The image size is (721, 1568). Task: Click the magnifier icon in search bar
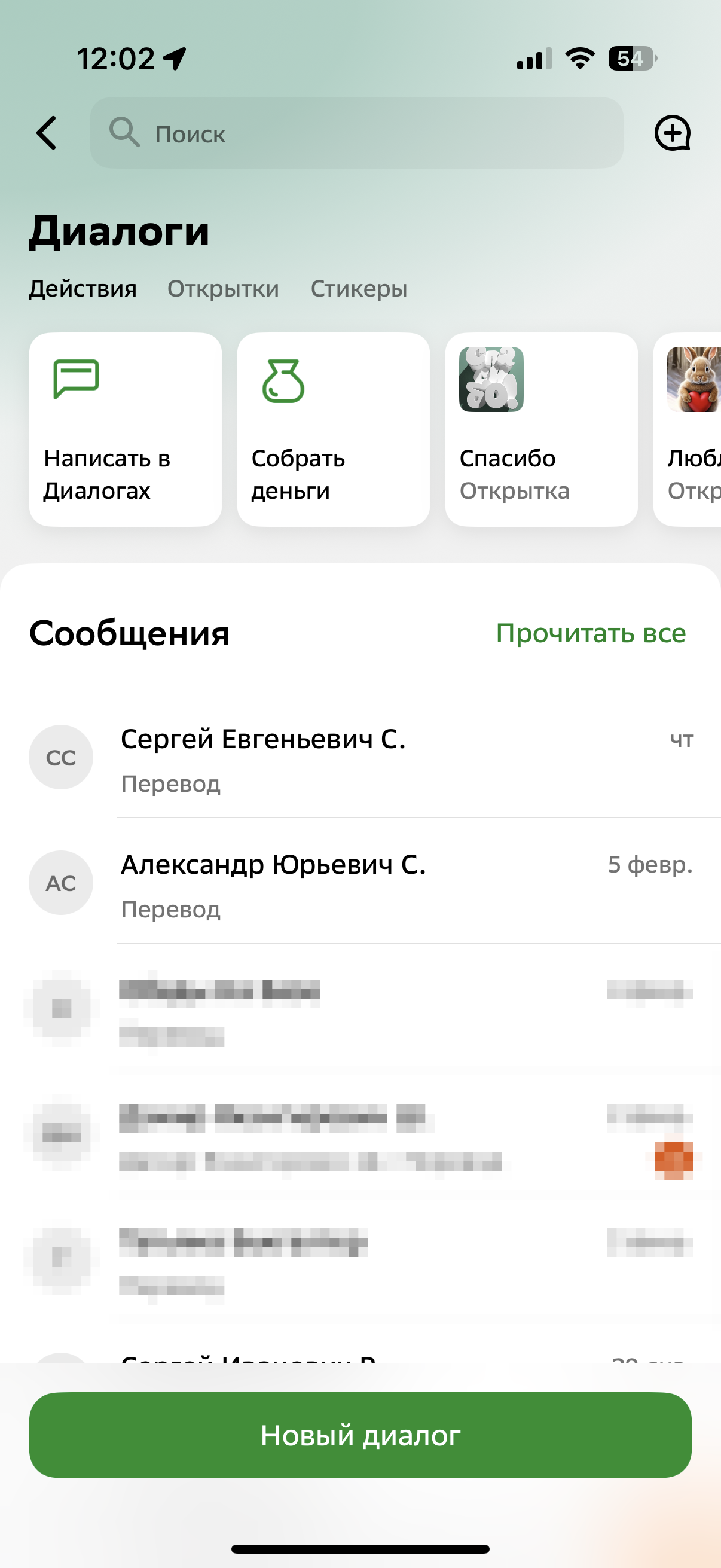[126, 134]
